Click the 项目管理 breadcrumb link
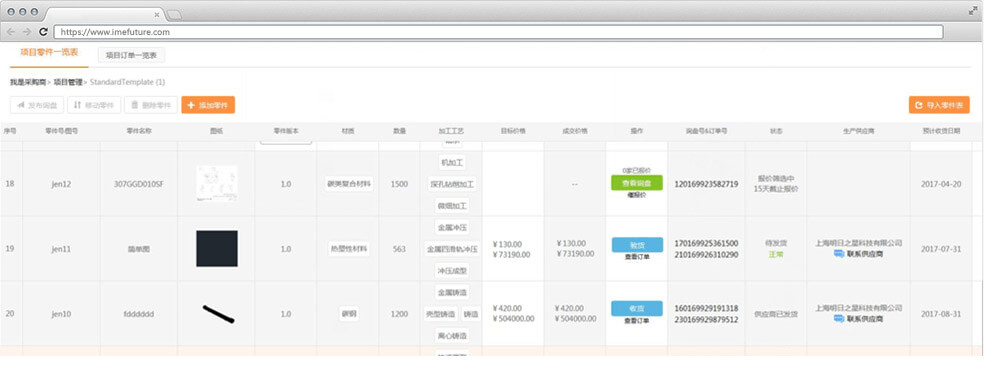Viewport: 984px width, 371px height. 68,82
